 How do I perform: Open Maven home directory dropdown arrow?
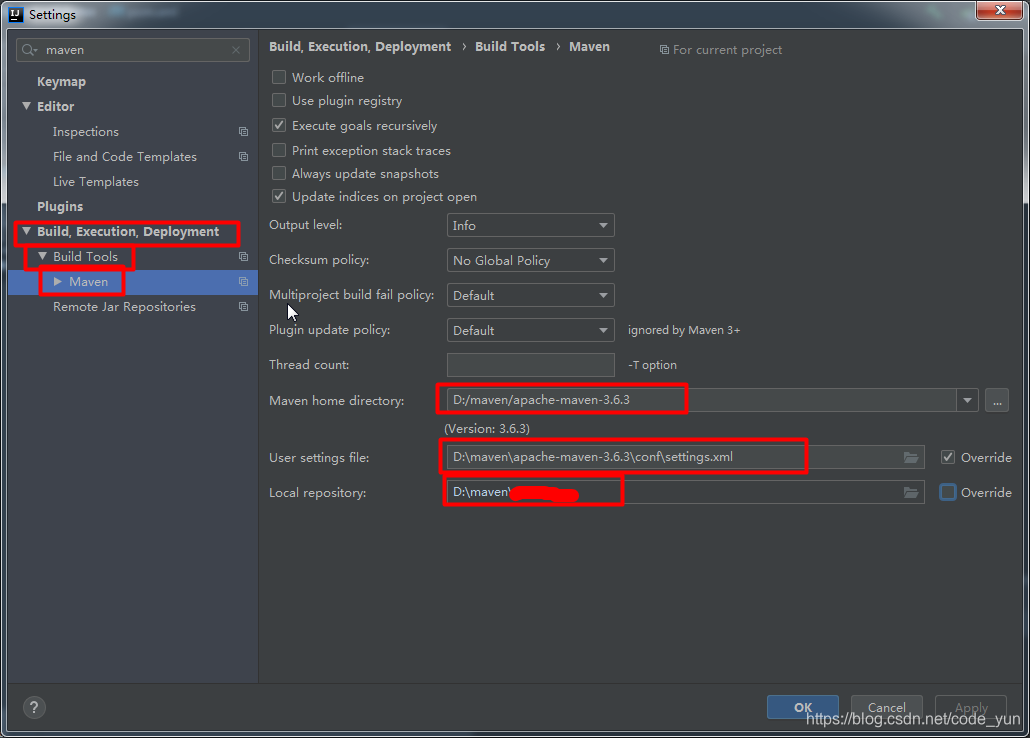coord(967,400)
